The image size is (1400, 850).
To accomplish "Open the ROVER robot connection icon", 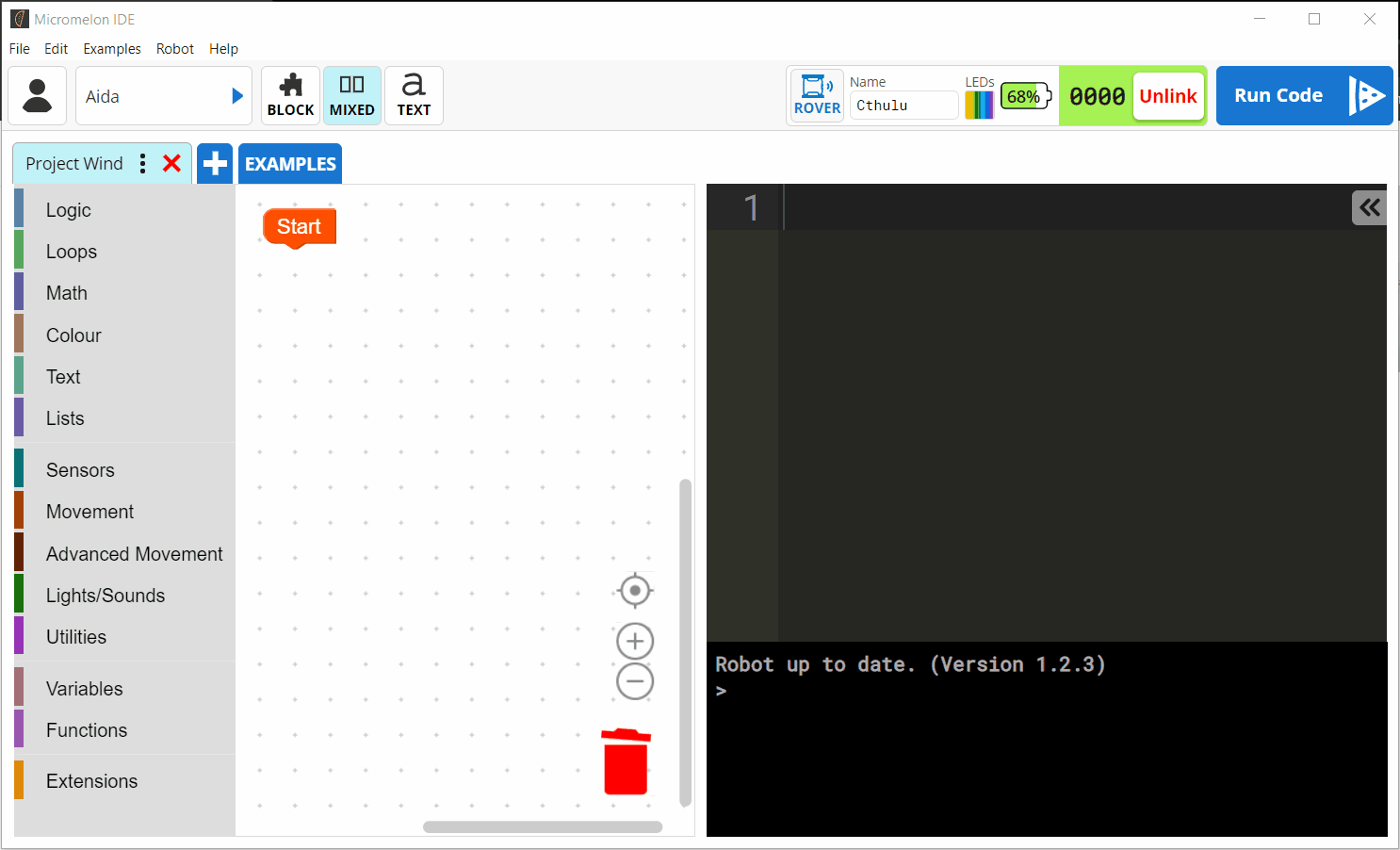I will 817,95.
